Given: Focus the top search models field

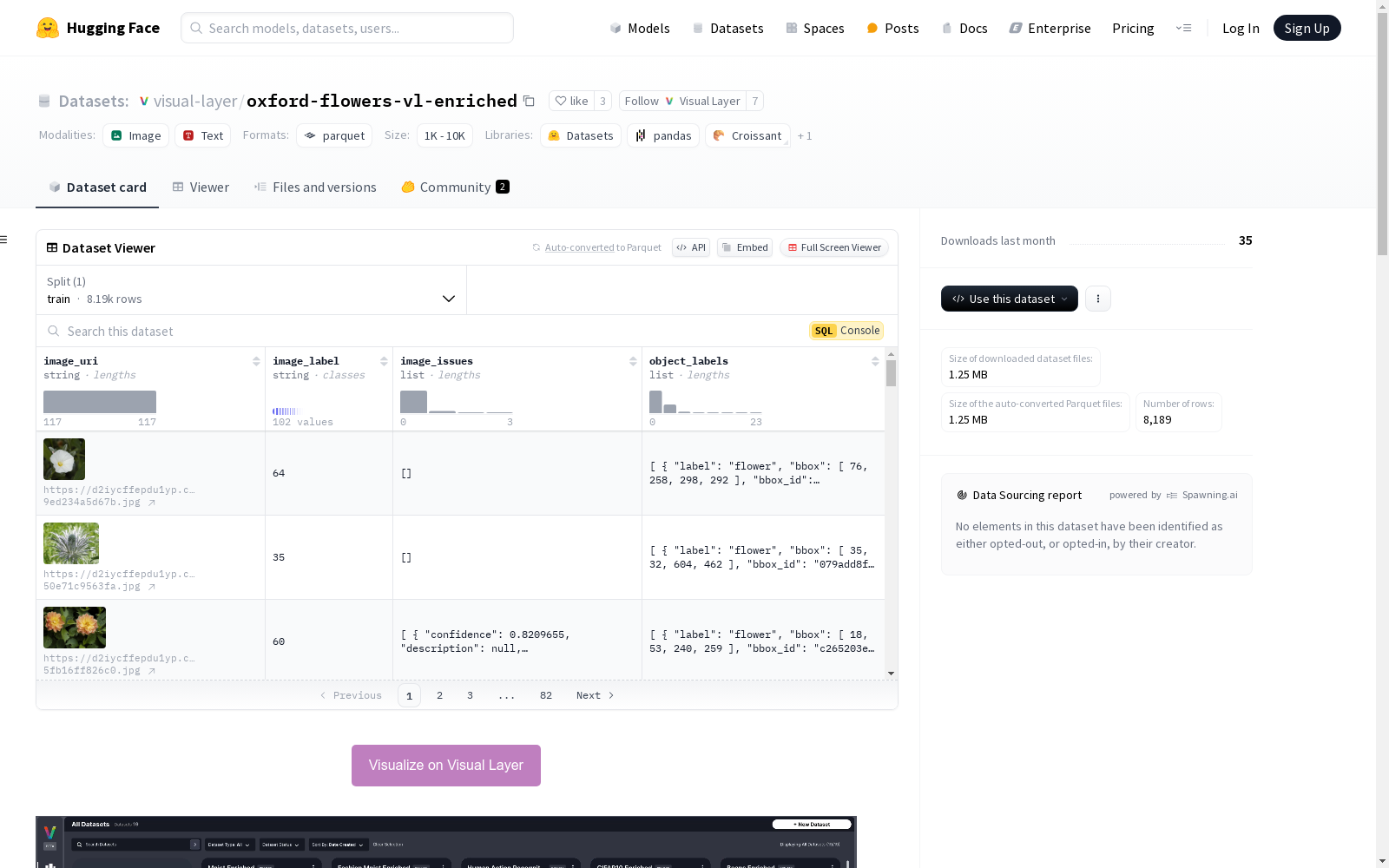Looking at the screenshot, I should coord(347,28).
